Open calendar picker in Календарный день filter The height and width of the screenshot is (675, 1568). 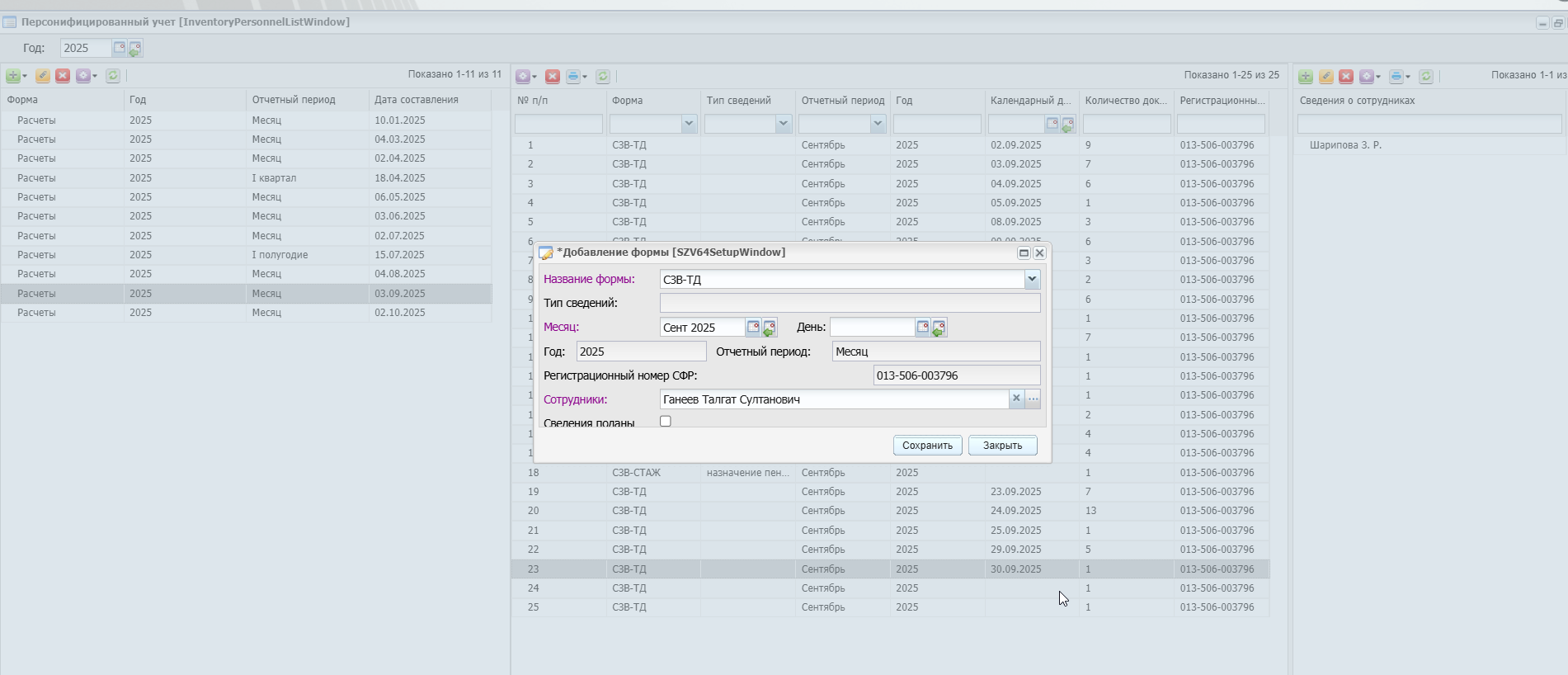click(1052, 124)
